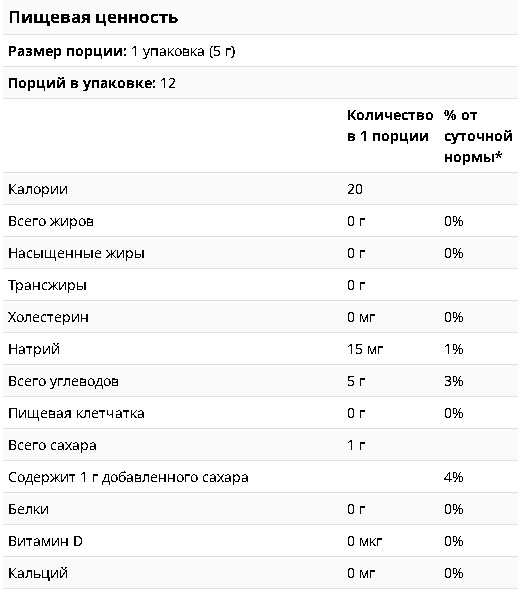Click the Порций в упаковке row
Image resolution: width=528 pixels, height=597 pixels.
click(260, 83)
